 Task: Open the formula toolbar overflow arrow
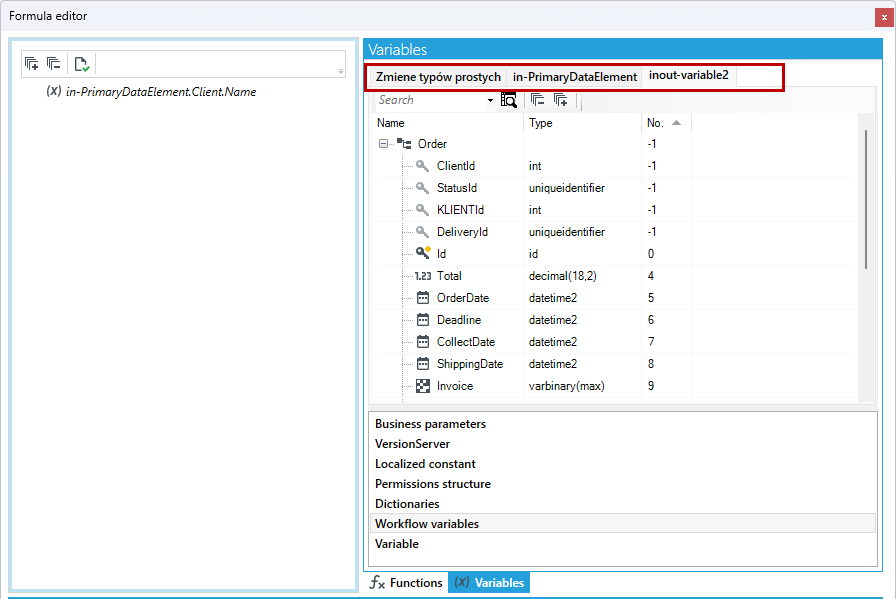point(341,71)
